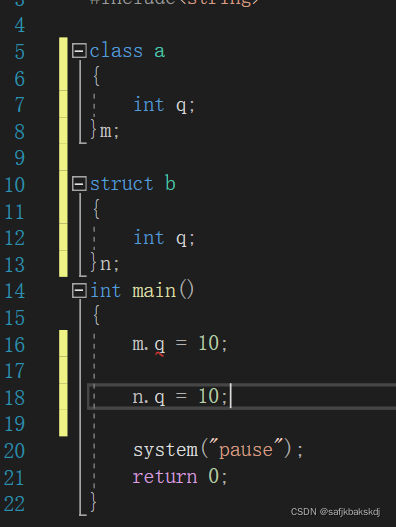Viewport: 396px width, 527px height.
Task: Click the class keyword on line 5
Action: [x=116, y=51]
